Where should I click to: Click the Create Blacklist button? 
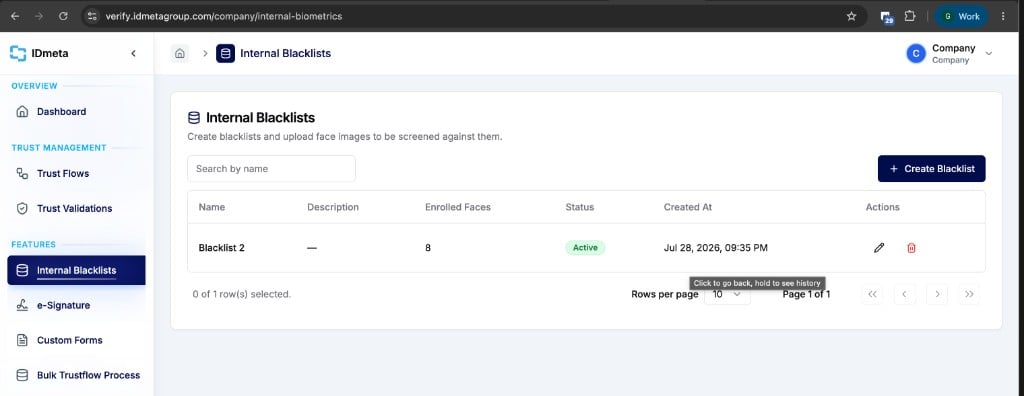pyautogui.click(x=931, y=169)
